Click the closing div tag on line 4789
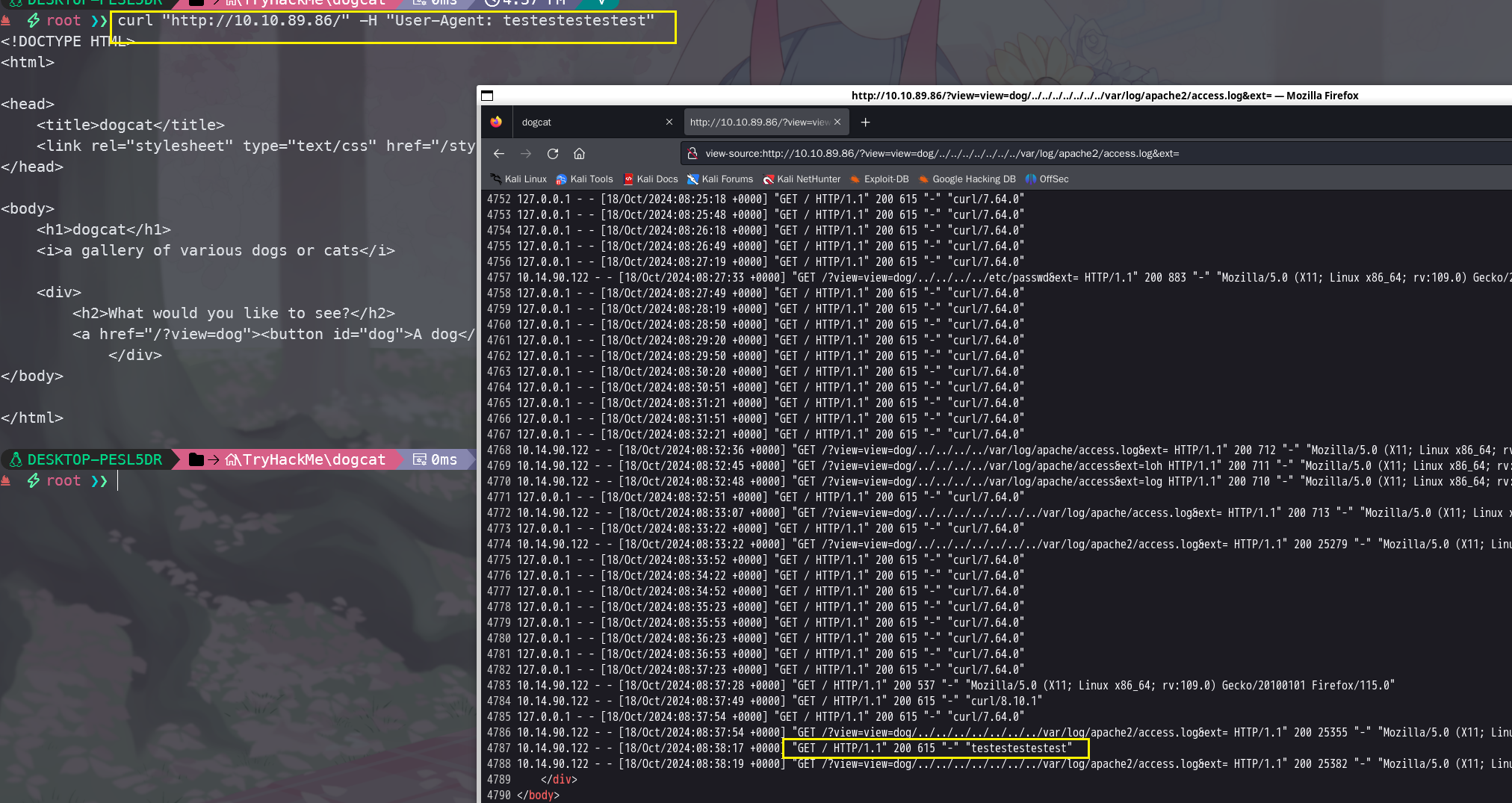 pos(559,780)
